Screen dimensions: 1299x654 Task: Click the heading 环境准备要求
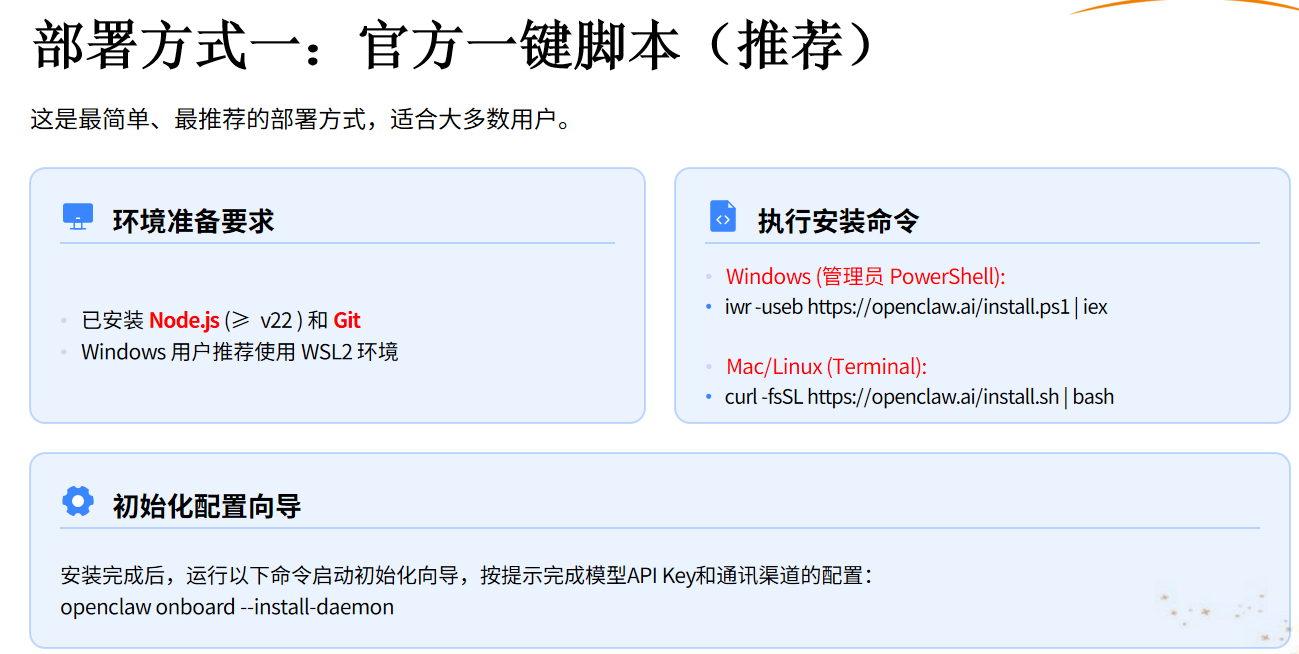(193, 221)
